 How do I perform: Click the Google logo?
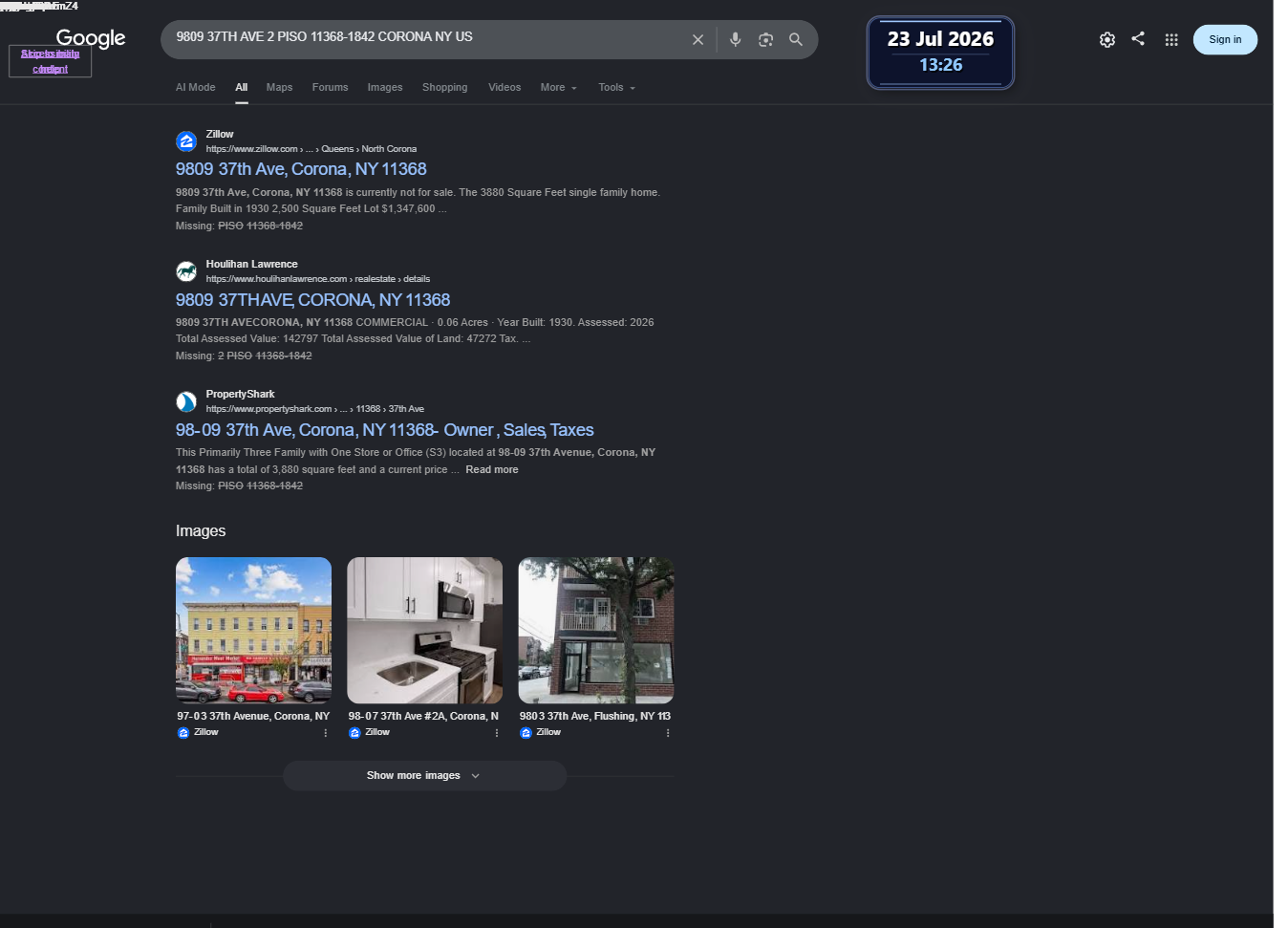pyautogui.click(x=91, y=38)
